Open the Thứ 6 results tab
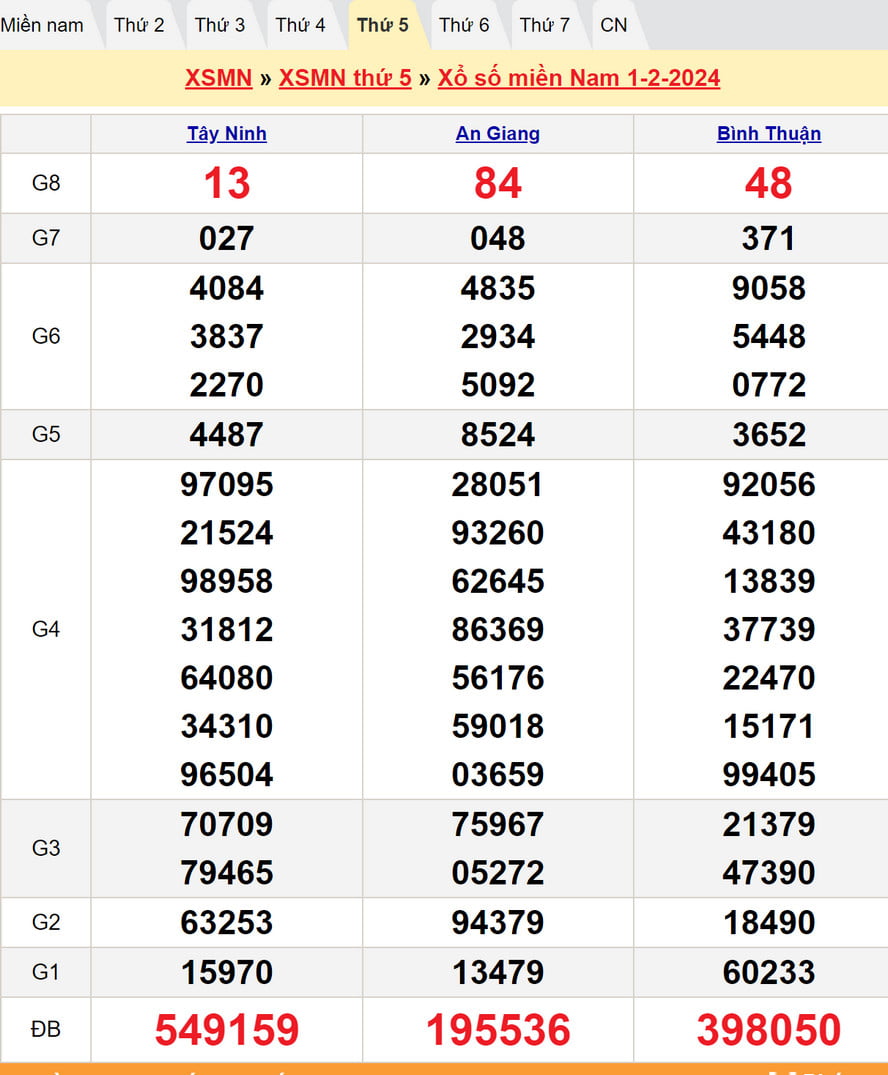 pyautogui.click(x=464, y=25)
